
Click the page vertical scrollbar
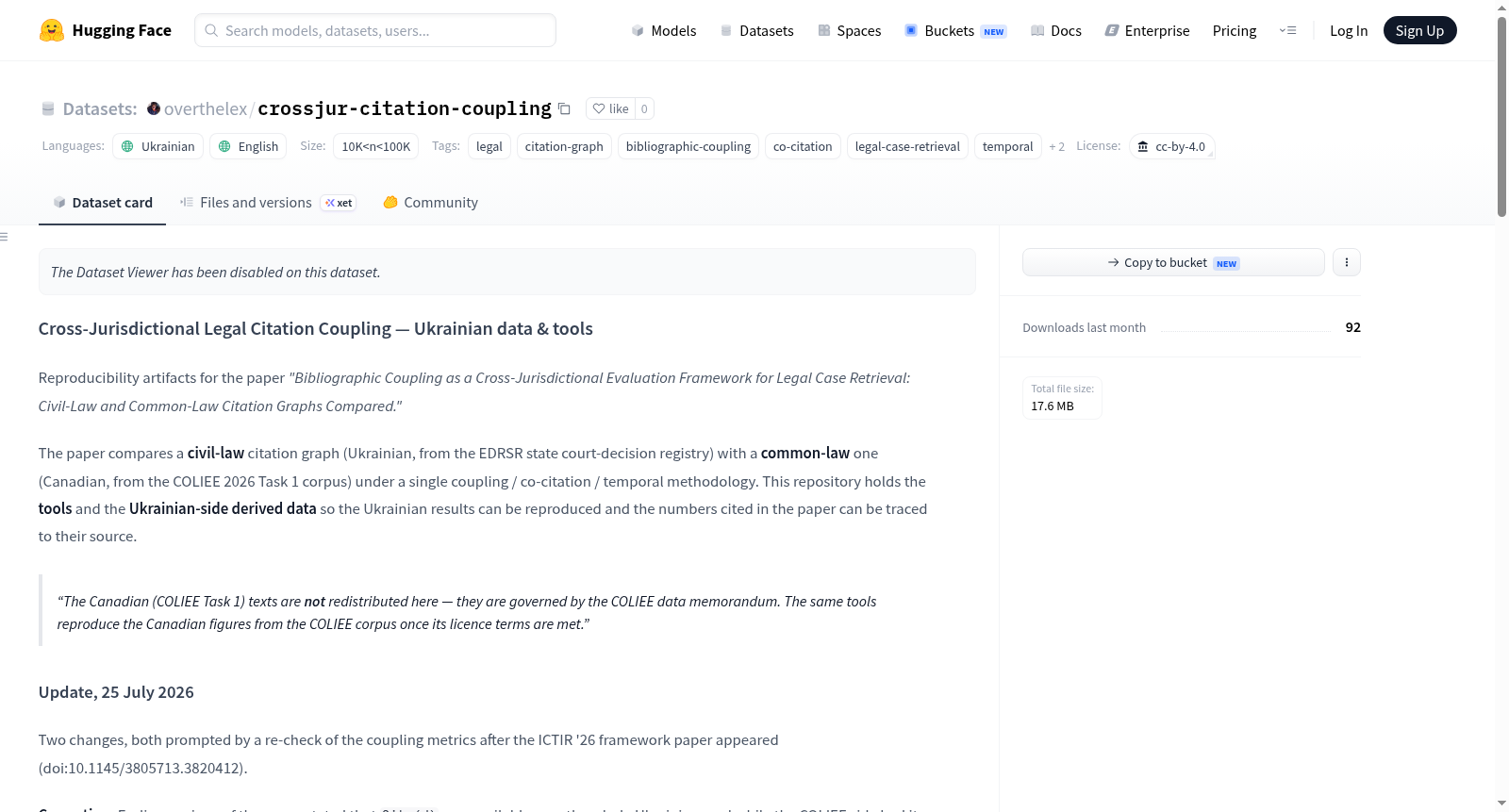pyautogui.click(x=1501, y=117)
